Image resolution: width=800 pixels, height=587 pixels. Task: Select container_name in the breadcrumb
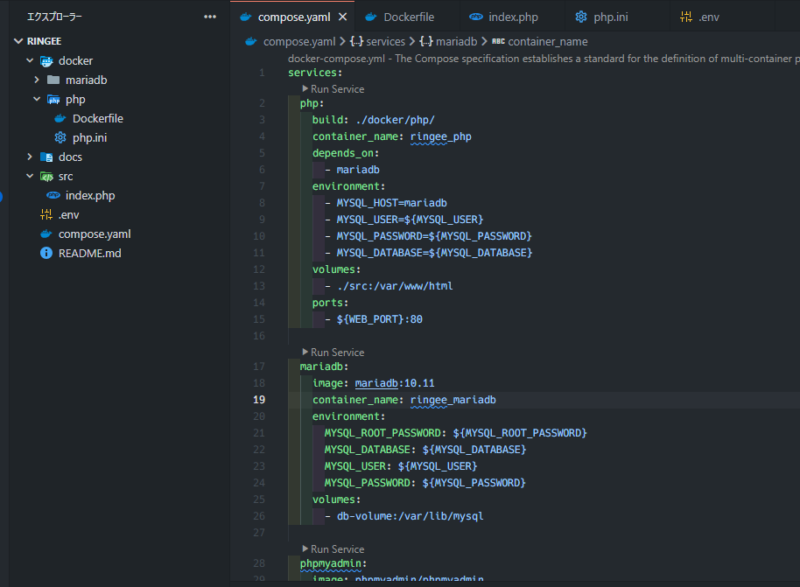pos(547,42)
